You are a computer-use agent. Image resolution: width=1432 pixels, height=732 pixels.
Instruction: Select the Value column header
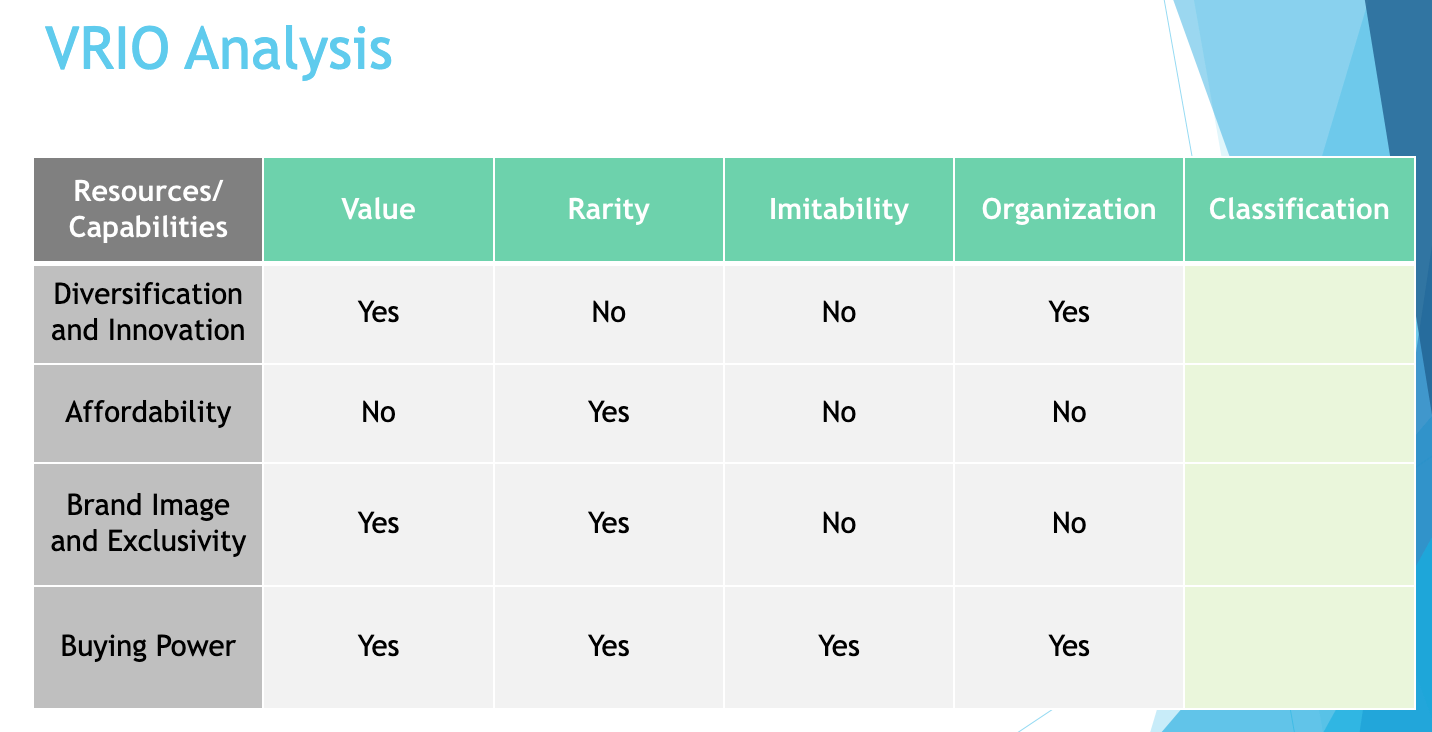point(378,209)
